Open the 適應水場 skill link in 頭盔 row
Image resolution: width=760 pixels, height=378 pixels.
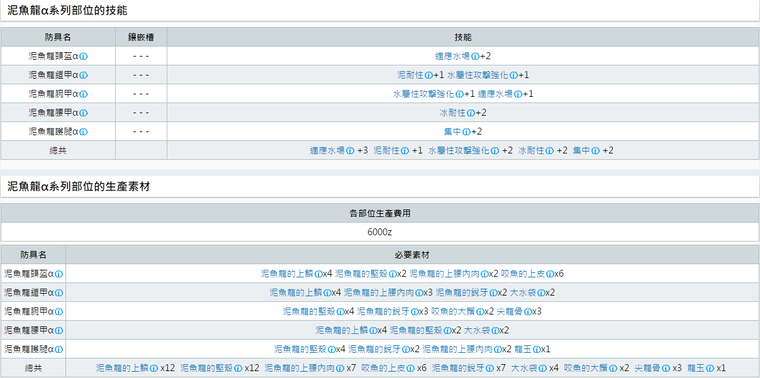tap(453, 56)
